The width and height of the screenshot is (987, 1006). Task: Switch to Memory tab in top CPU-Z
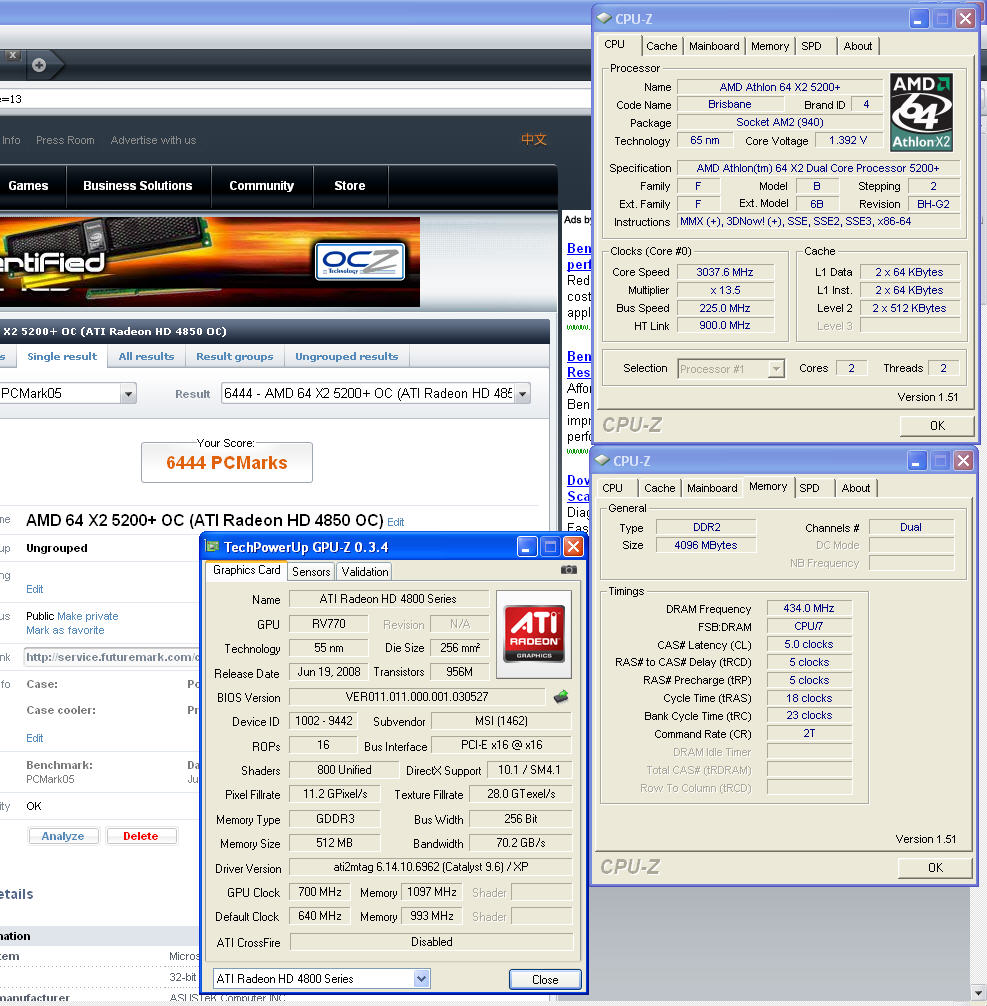769,46
